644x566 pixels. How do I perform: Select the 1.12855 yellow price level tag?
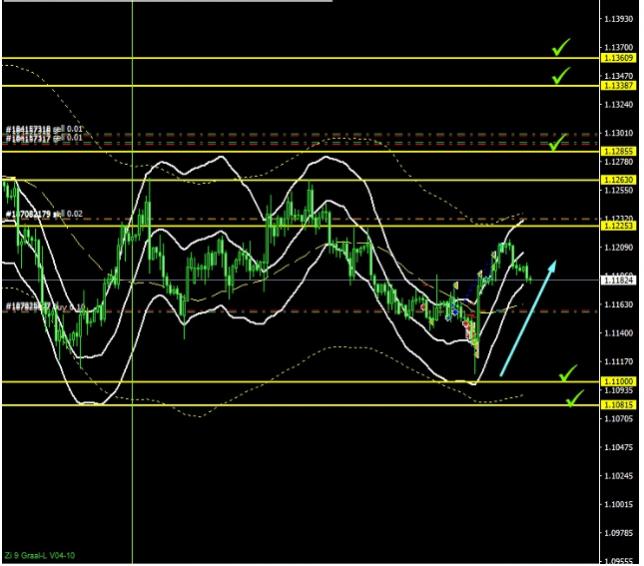pos(618,152)
